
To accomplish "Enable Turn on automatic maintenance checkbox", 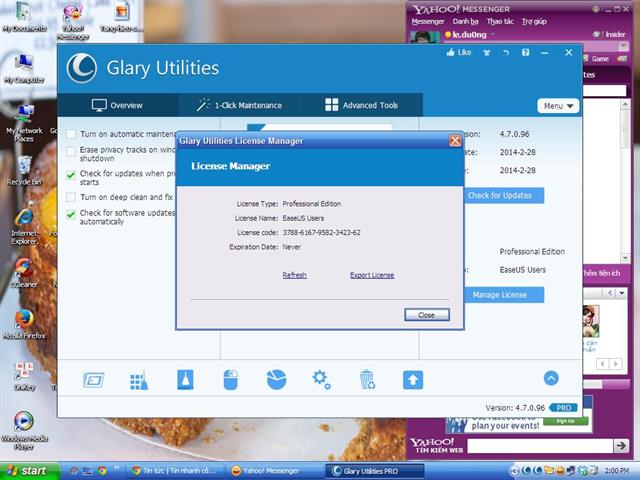I will pos(71,134).
